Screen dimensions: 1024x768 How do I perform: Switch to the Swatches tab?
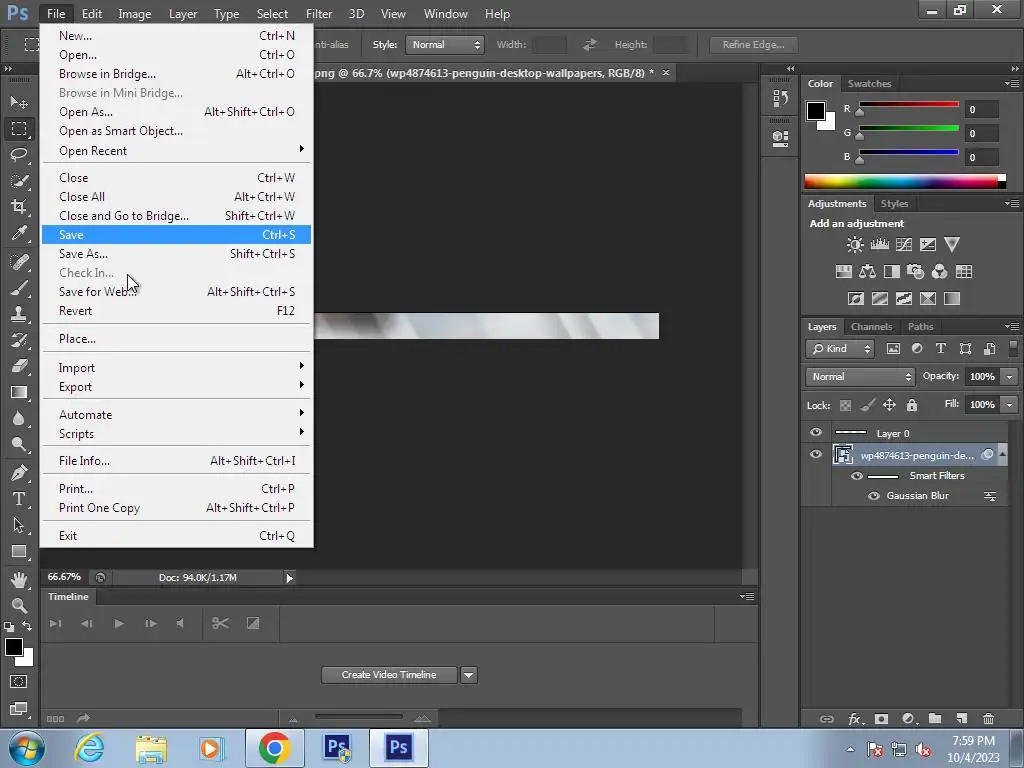pyautogui.click(x=869, y=84)
